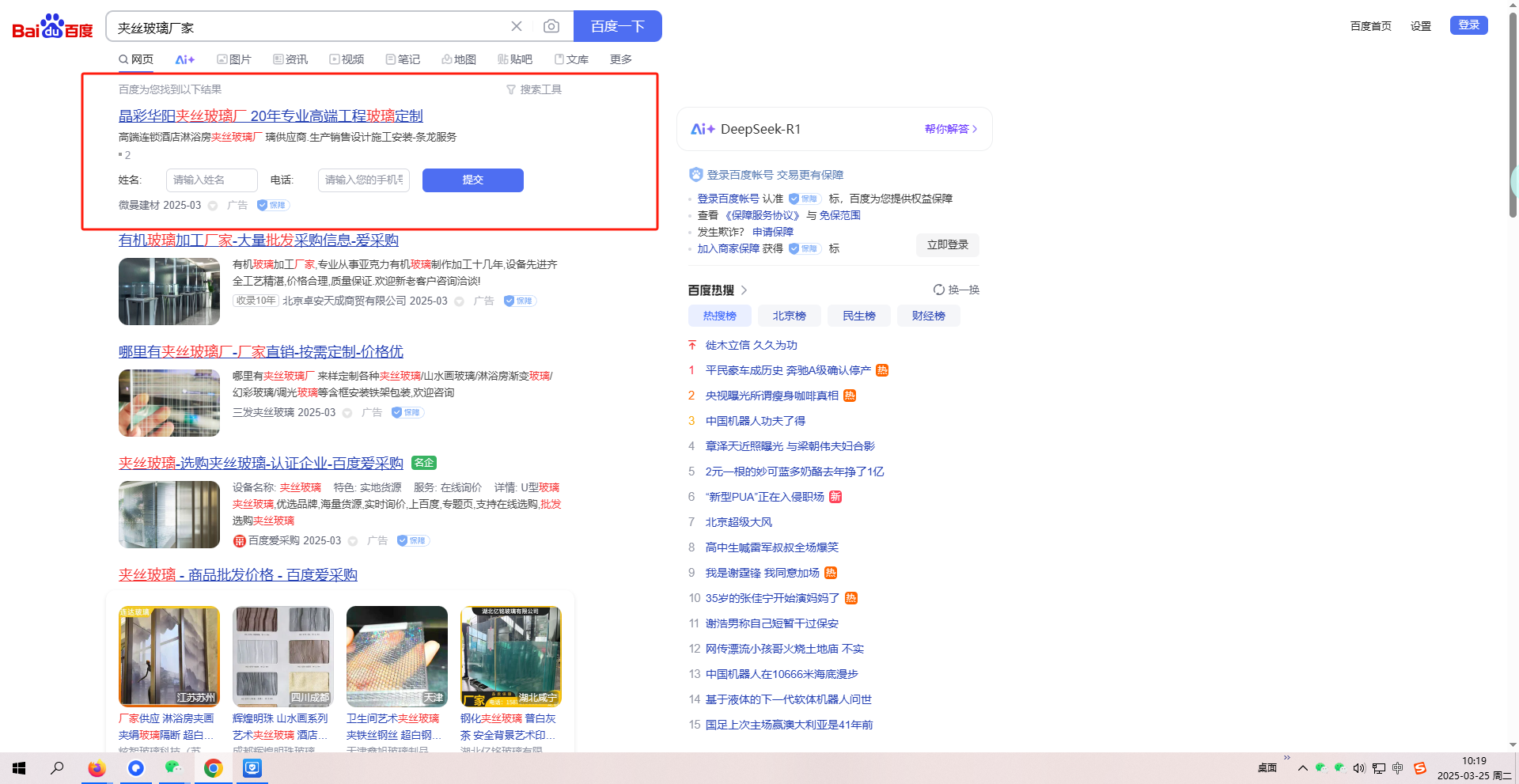This screenshot has width=1519, height=784.
Task: Click the 保障 badge beside 北京卓安天成商贸有限公司
Action: (520, 301)
